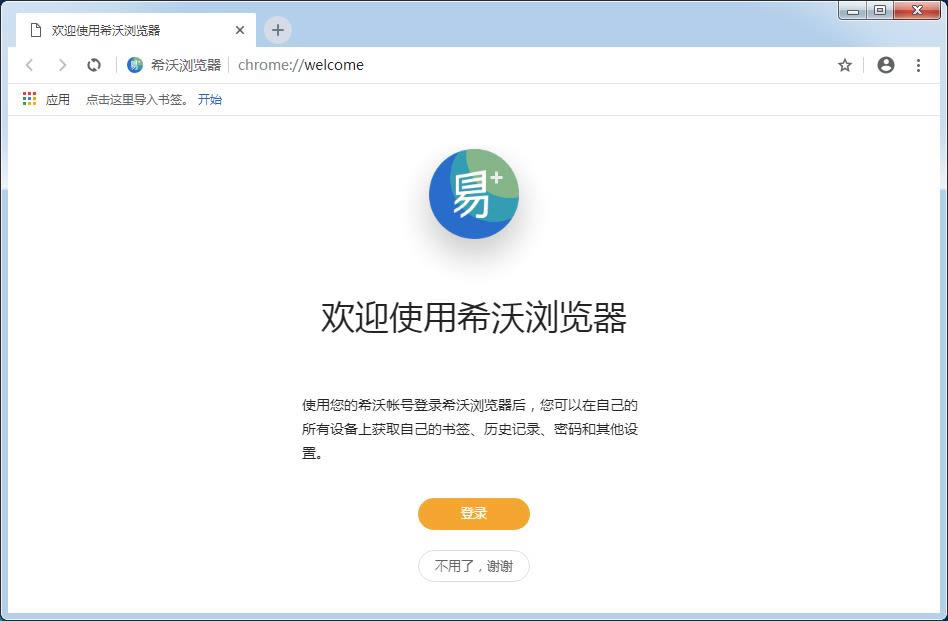This screenshot has height=621, width=948.
Task: Minimize the browser window
Action: [853, 11]
